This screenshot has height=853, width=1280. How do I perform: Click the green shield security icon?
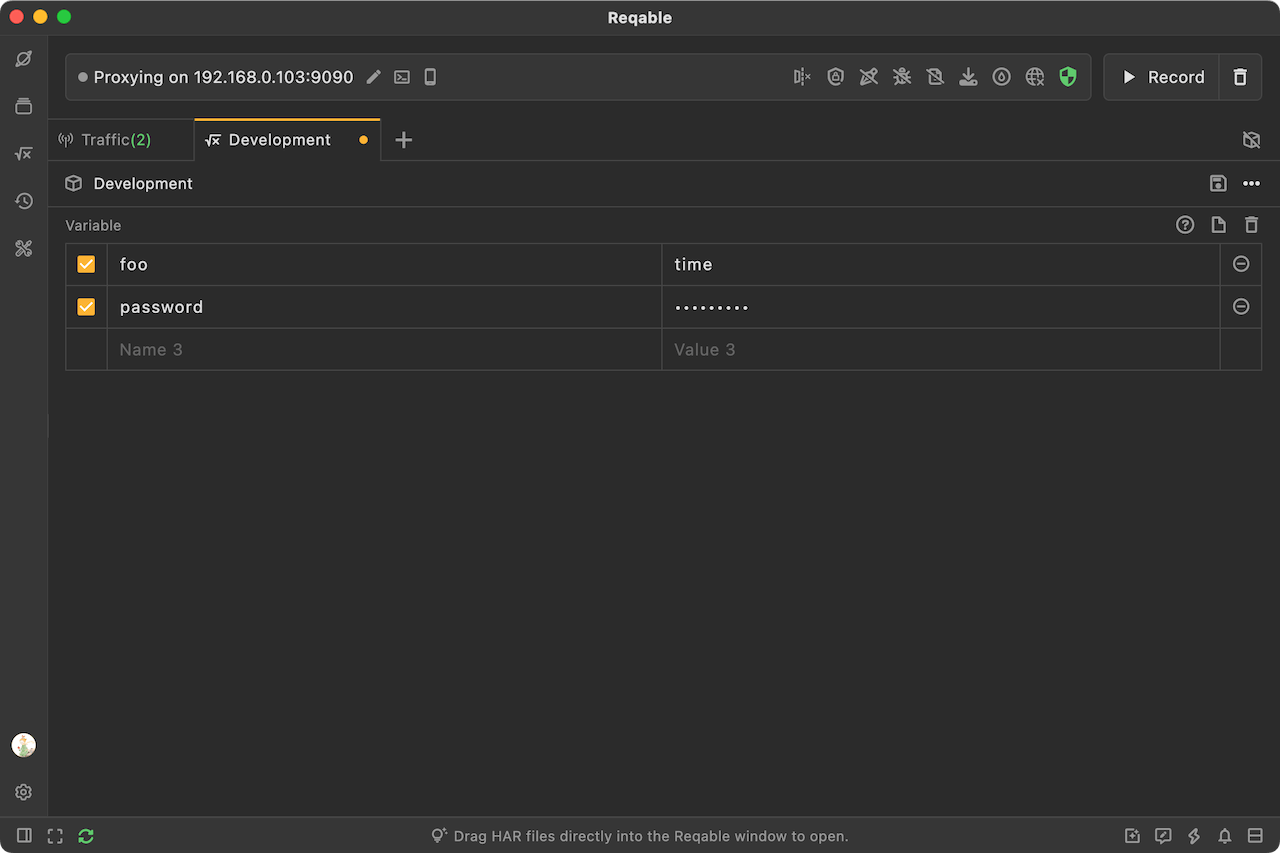pyautogui.click(x=1068, y=77)
